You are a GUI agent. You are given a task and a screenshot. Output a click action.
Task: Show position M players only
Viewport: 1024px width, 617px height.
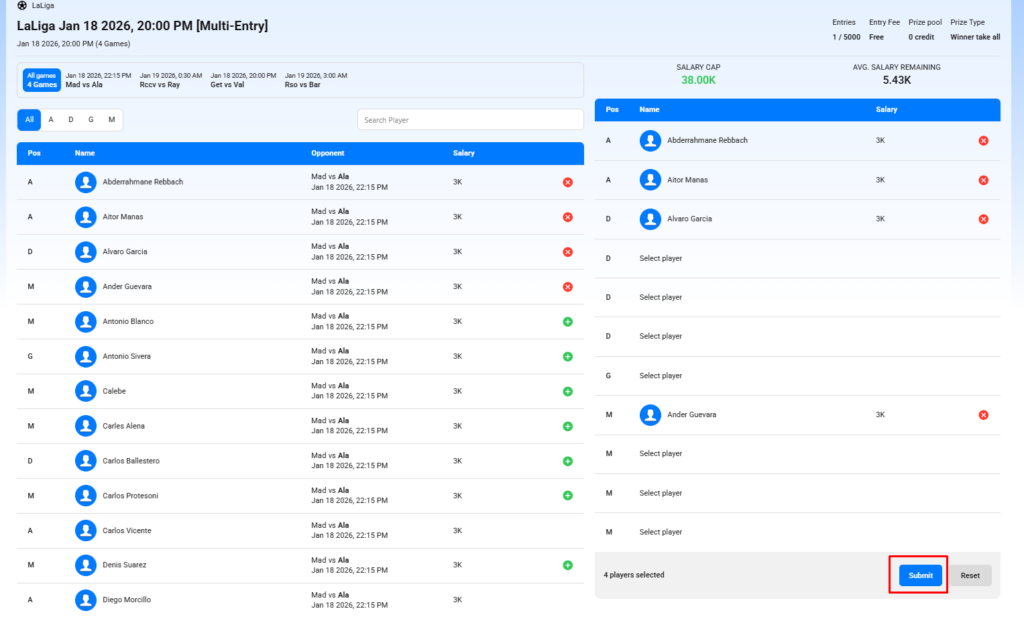click(111, 120)
